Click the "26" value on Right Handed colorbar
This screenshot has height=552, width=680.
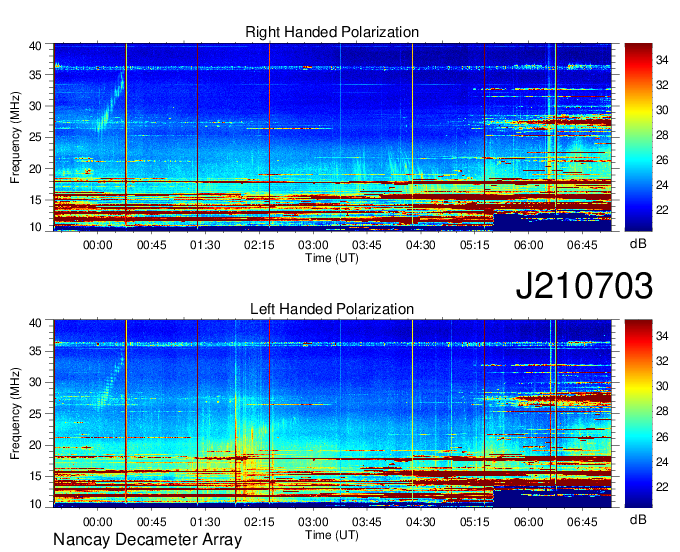[x=662, y=160]
